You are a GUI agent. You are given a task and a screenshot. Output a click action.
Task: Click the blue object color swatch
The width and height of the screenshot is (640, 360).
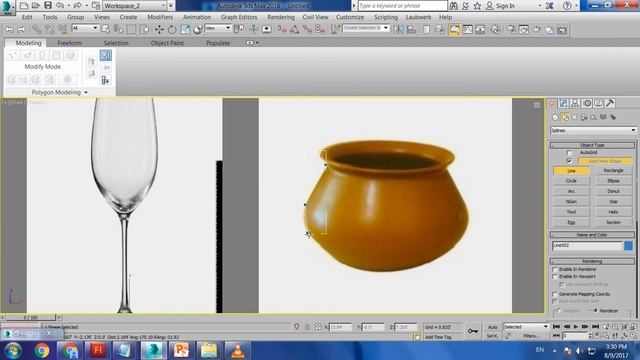point(629,246)
